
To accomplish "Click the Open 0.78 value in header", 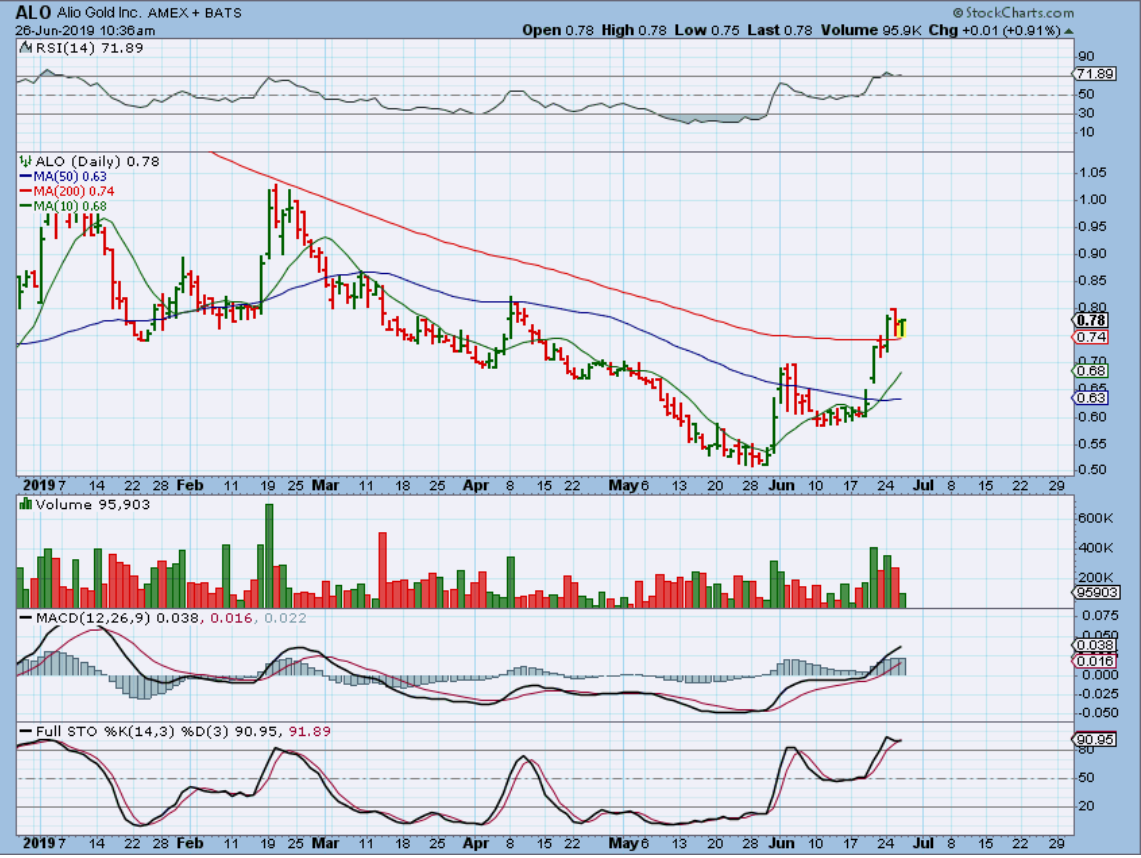I will pyautogui.click(x=557, y=31).
